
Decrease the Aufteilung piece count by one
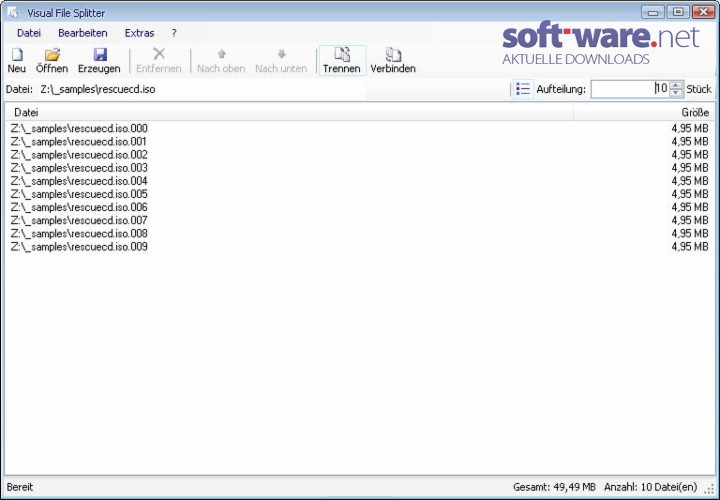(x=676, y=92)
